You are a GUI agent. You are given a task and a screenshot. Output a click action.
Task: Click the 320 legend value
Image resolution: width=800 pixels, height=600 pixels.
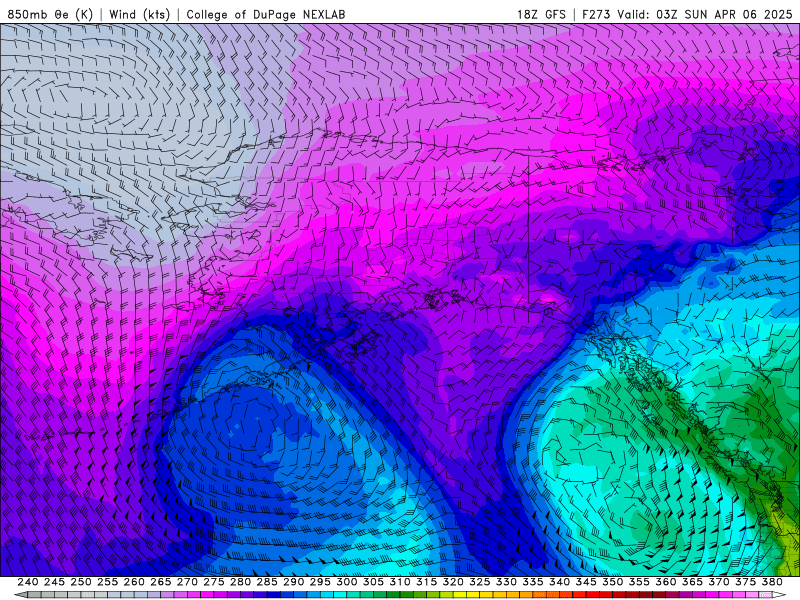[453, 582]
